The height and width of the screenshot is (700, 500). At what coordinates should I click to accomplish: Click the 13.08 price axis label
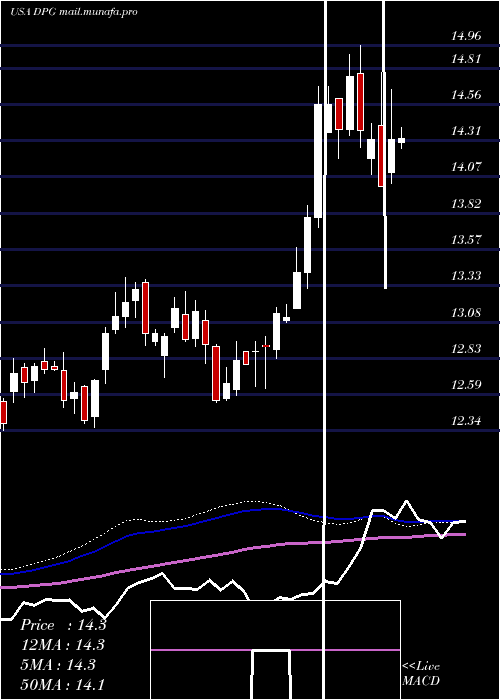tap(466, 312)
